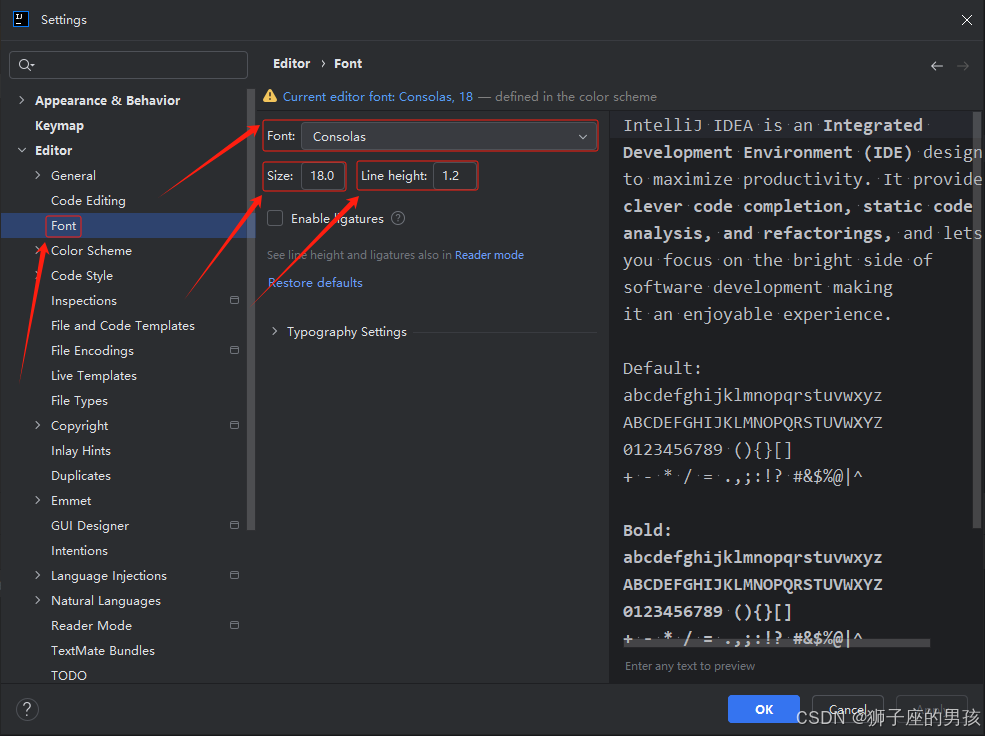This screenshot has width=985, height=736.
Task: Expand the Appearance & Behavior section
Action: 22,100
